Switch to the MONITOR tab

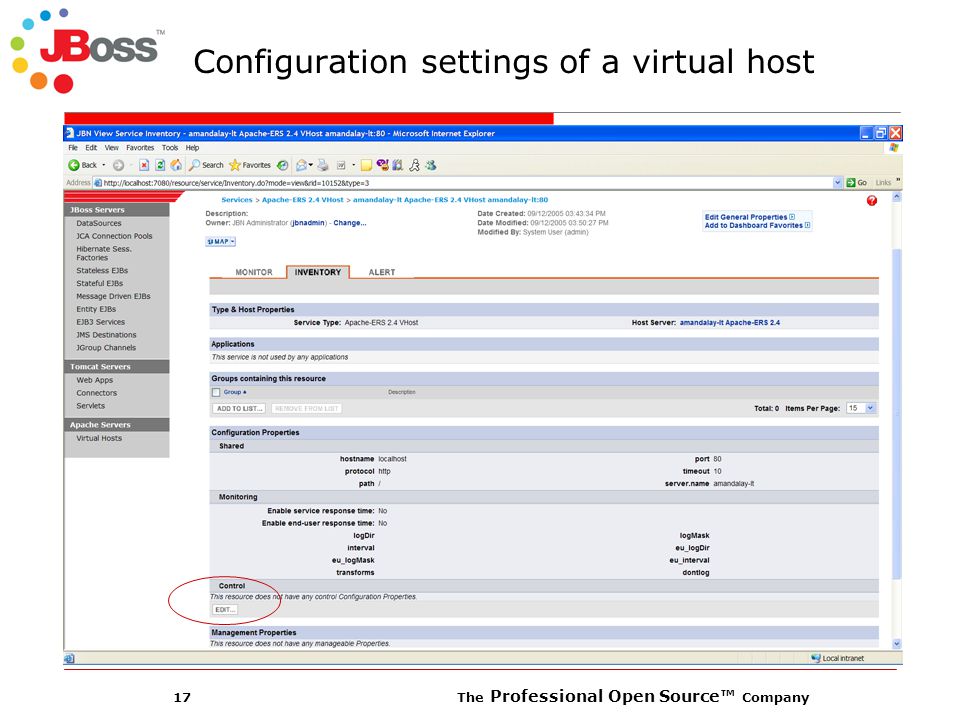[x=253, y=272]
